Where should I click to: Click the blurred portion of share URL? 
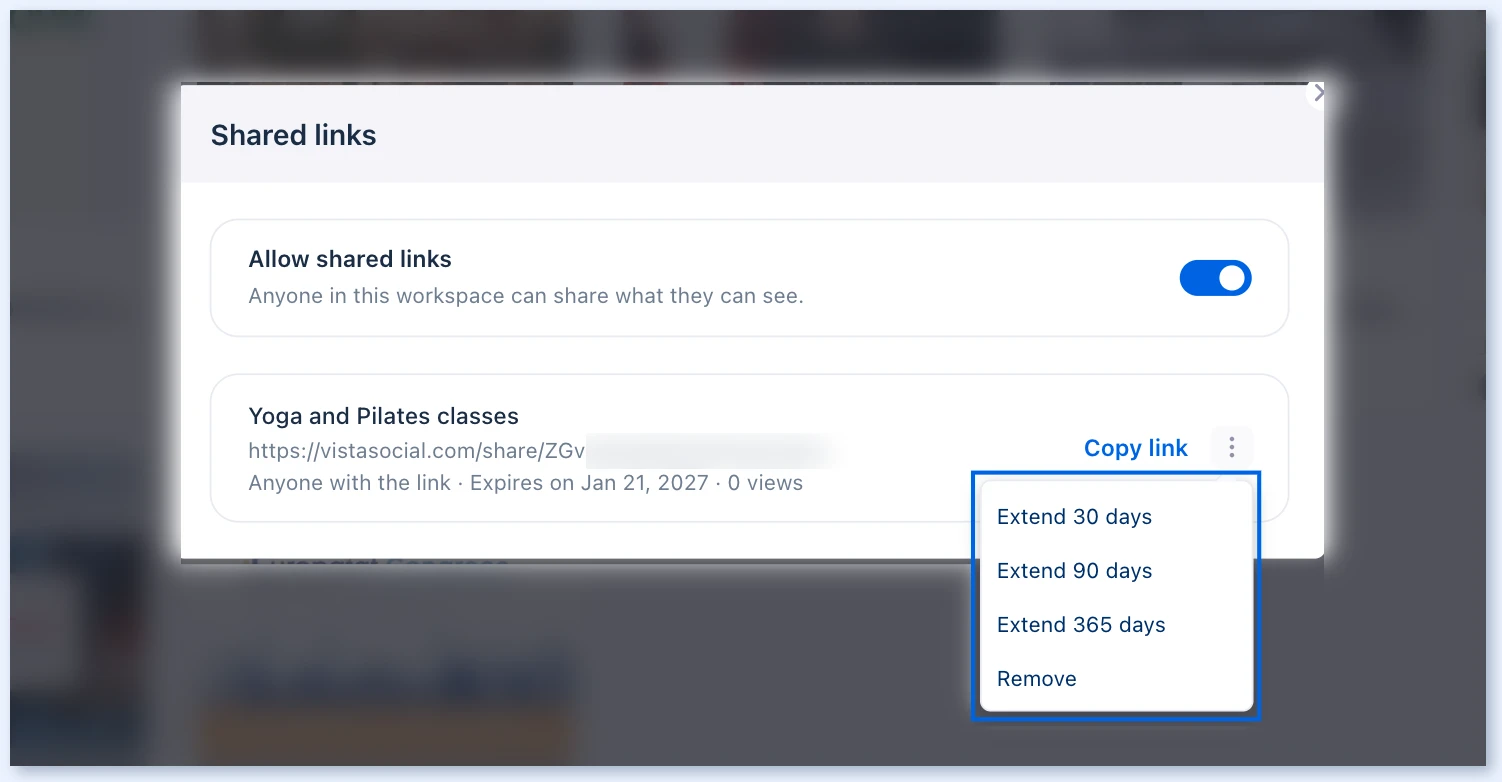click(x=712, y=450)
